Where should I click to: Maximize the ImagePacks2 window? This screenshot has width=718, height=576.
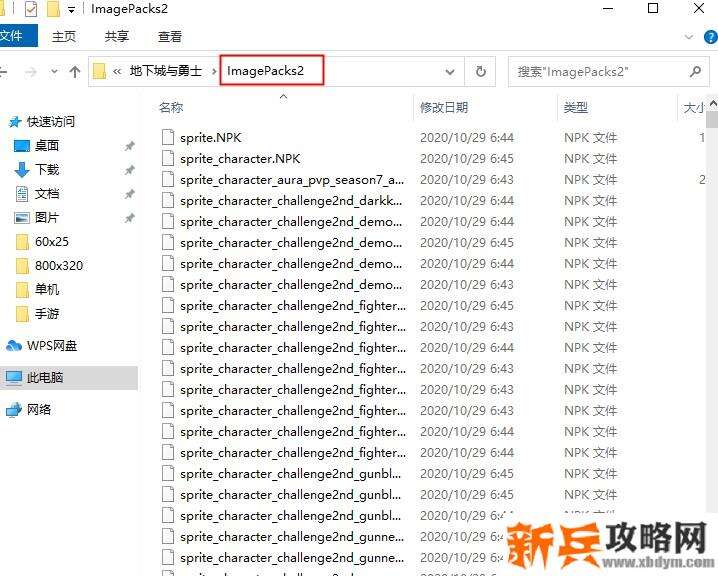coord(653,8)
